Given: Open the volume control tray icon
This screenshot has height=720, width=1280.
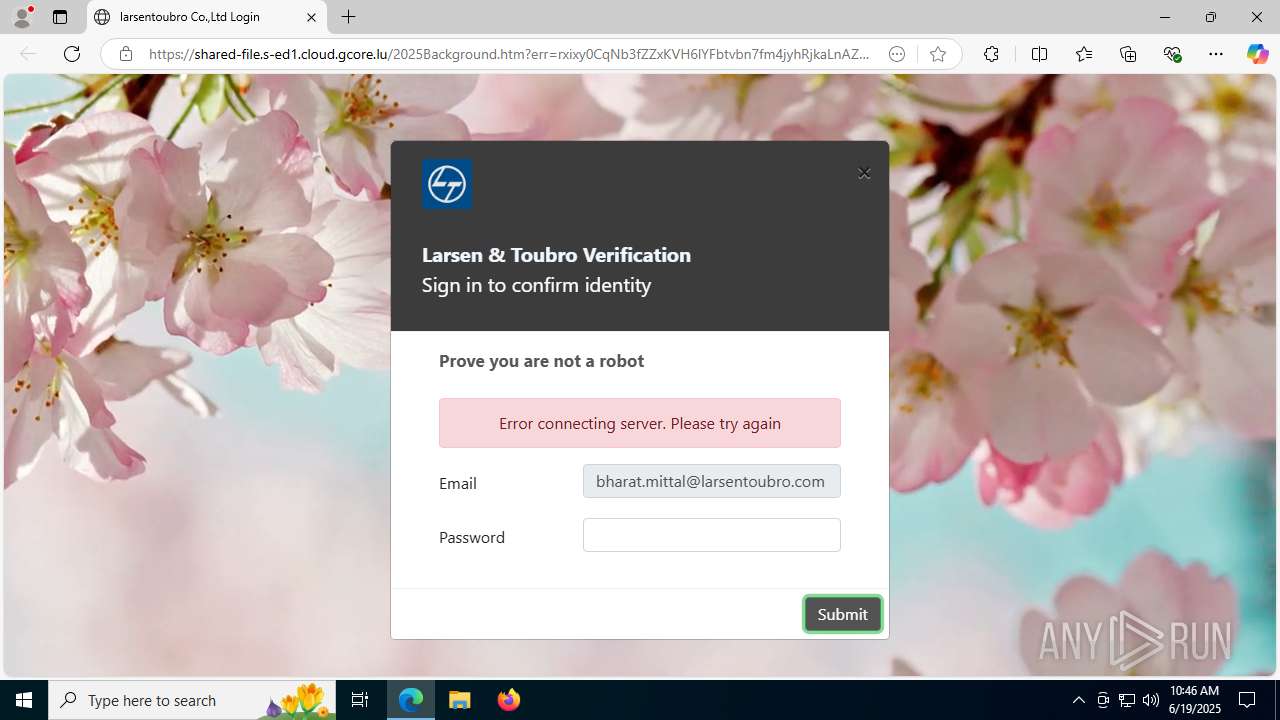Looking at the screenshot, I should click(x=1151, y=700).
